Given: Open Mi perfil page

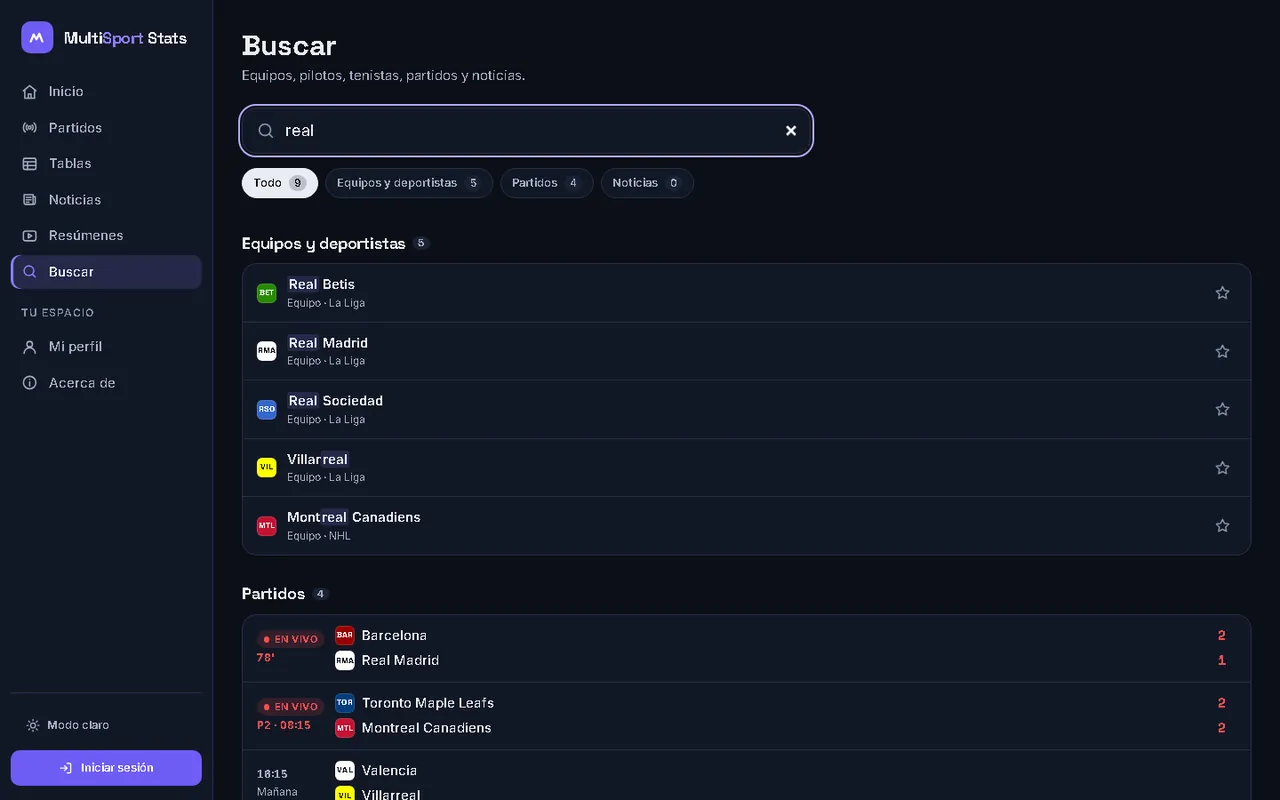Looking at the screenshot, I should [x=106, y=347].
